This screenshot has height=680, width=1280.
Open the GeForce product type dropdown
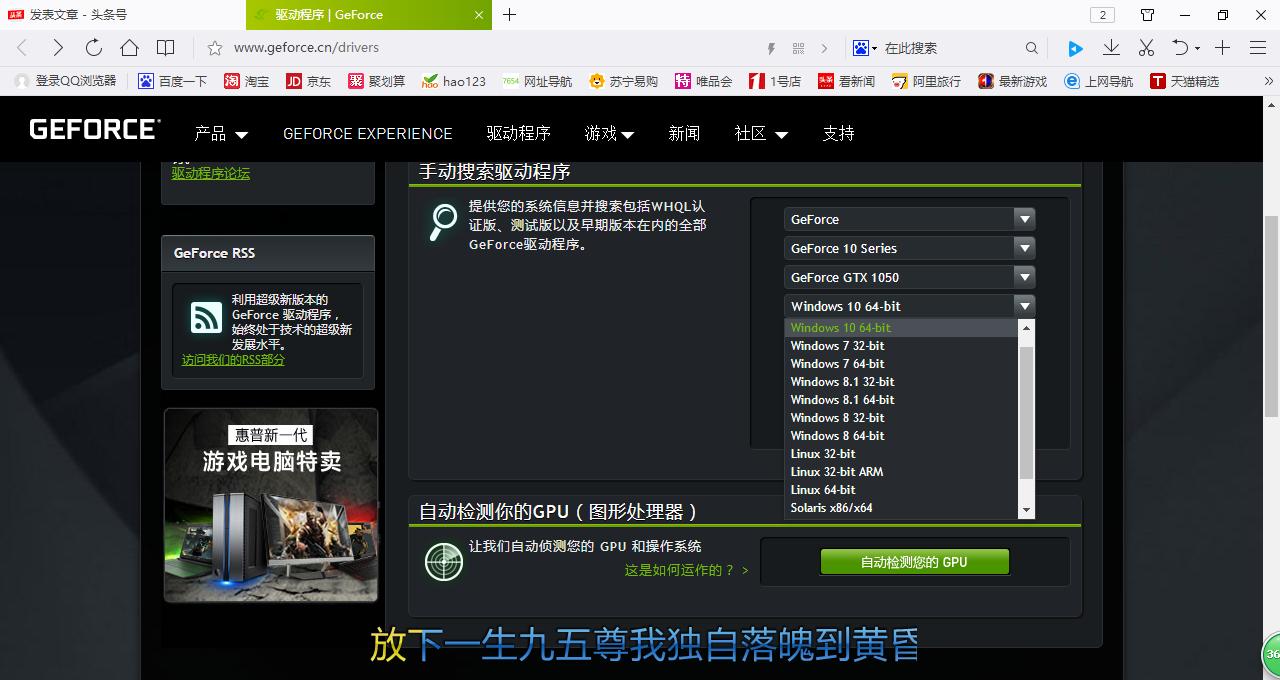tap(909, 219)
